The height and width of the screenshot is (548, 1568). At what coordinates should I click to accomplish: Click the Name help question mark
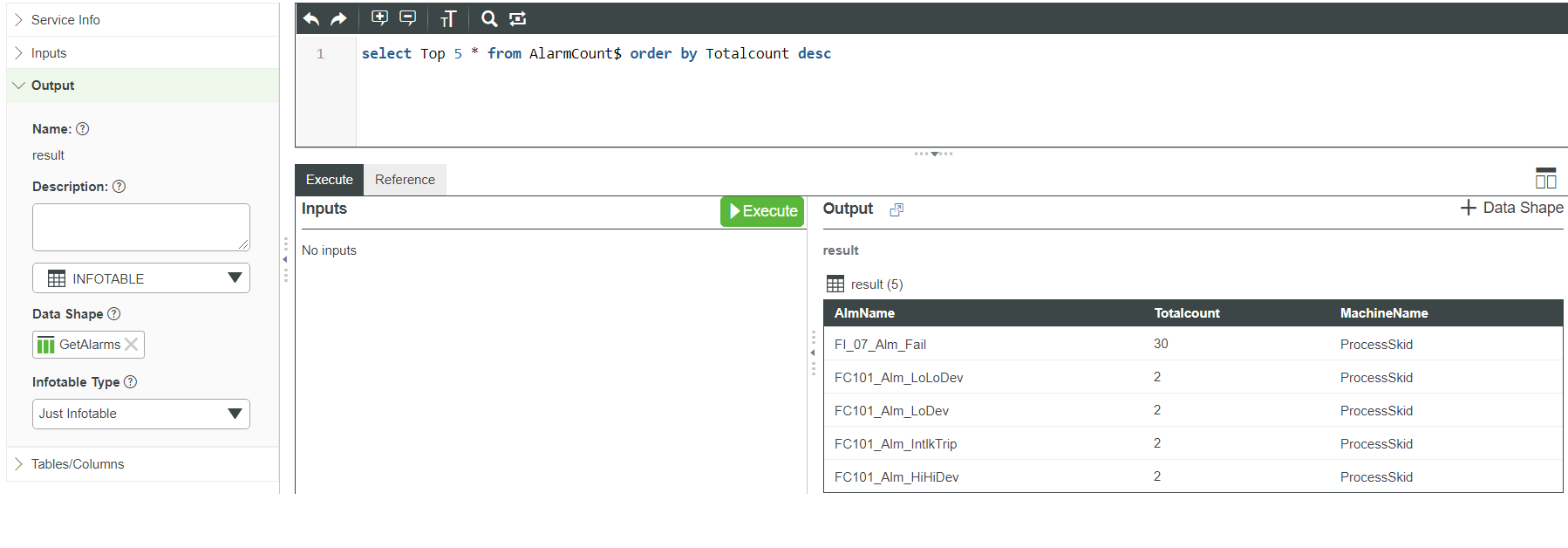coord(83,129)
